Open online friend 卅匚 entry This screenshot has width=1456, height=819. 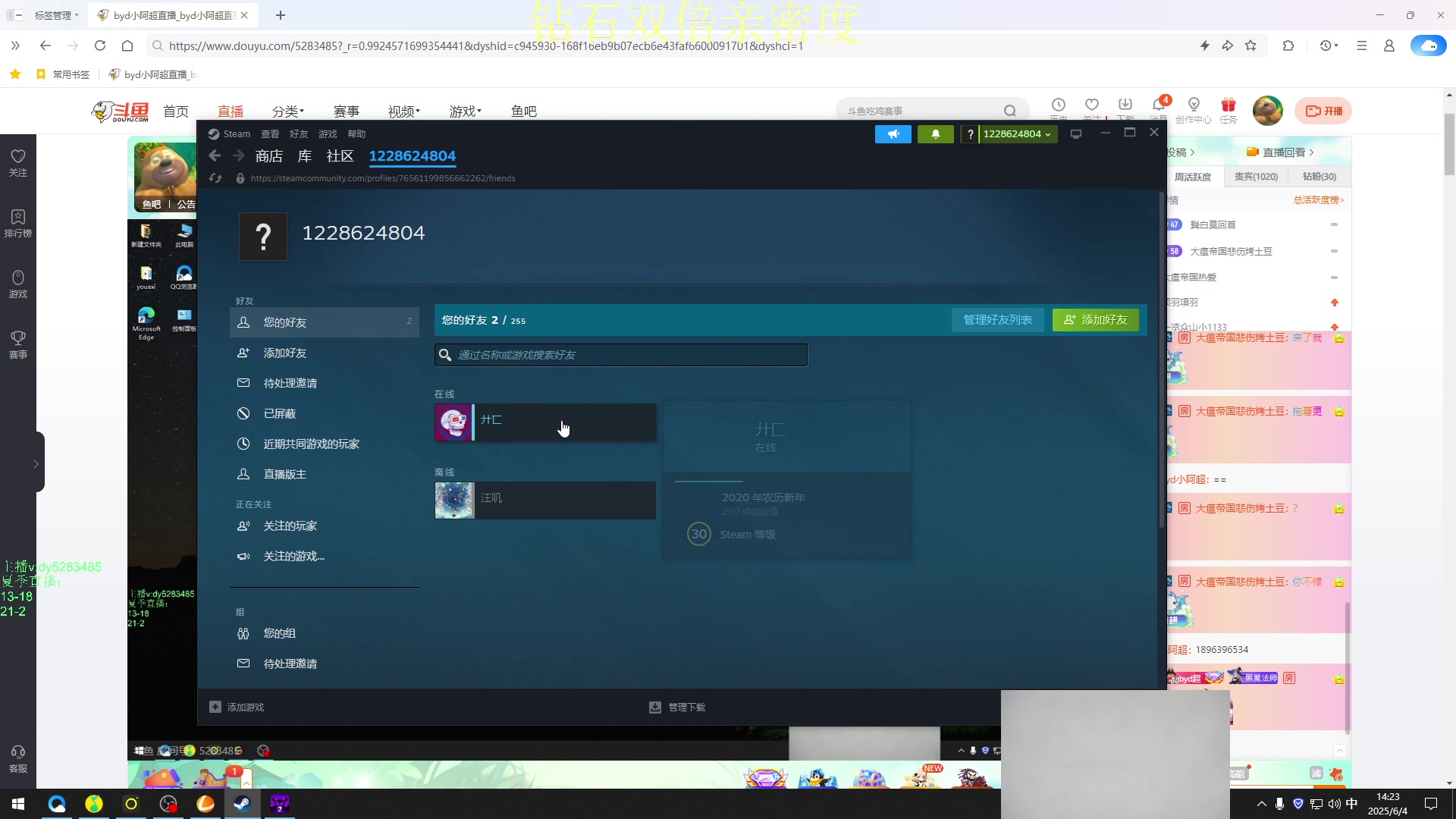tap(545, 422)
